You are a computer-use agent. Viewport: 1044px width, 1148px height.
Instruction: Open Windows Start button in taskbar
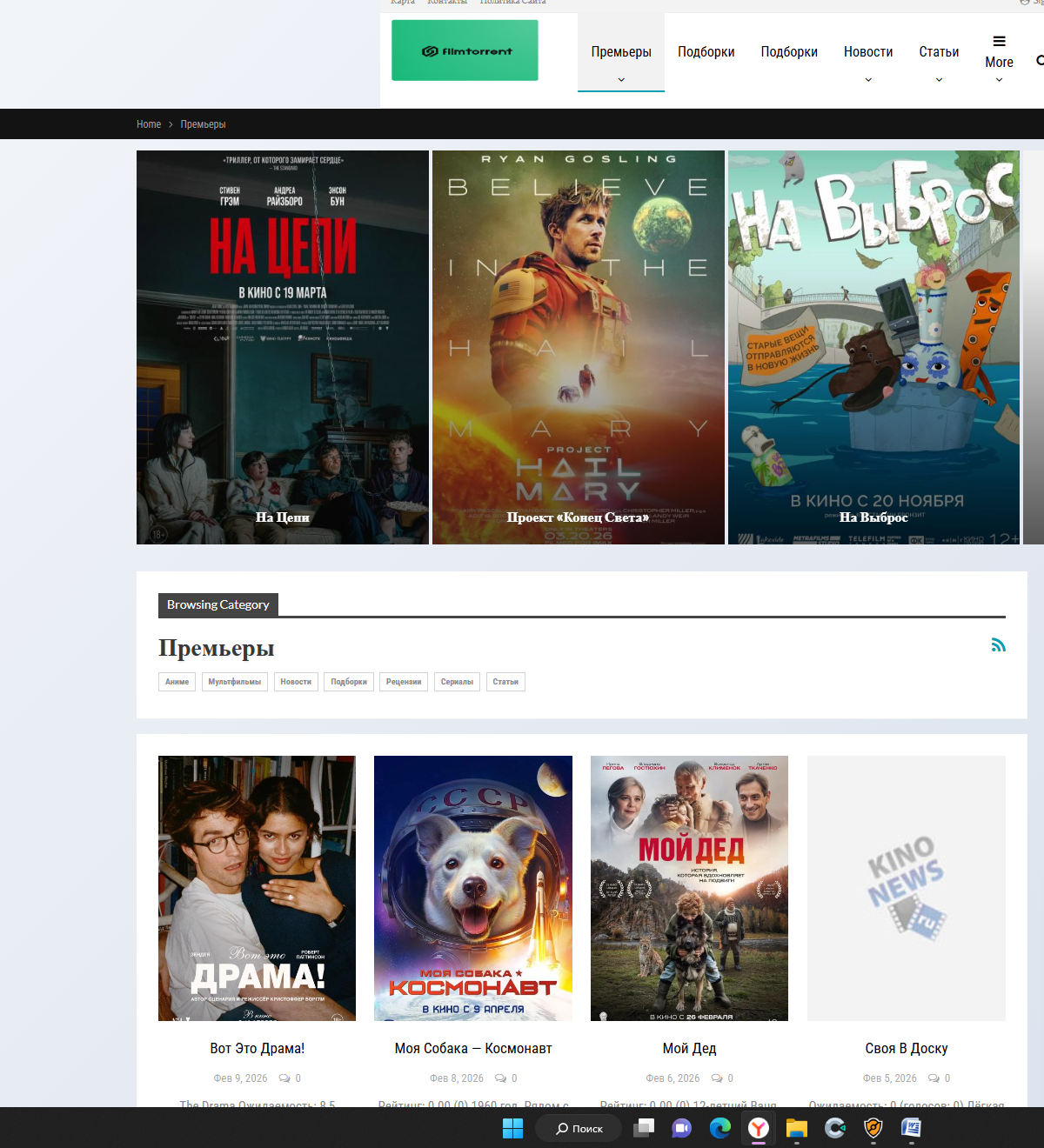click(512, 1128)
